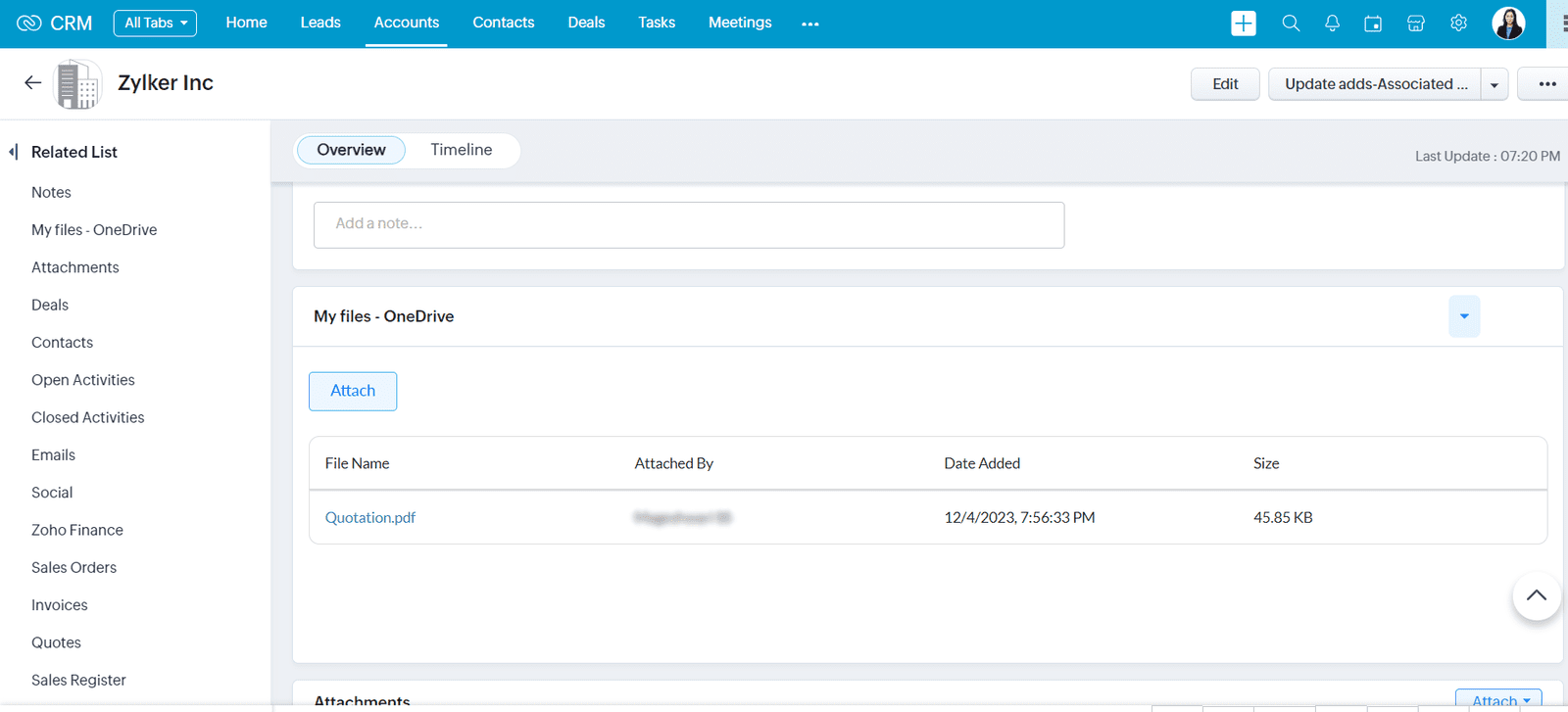Go to the Tasks tab
1568x712 pixels.
coord(657,23)
